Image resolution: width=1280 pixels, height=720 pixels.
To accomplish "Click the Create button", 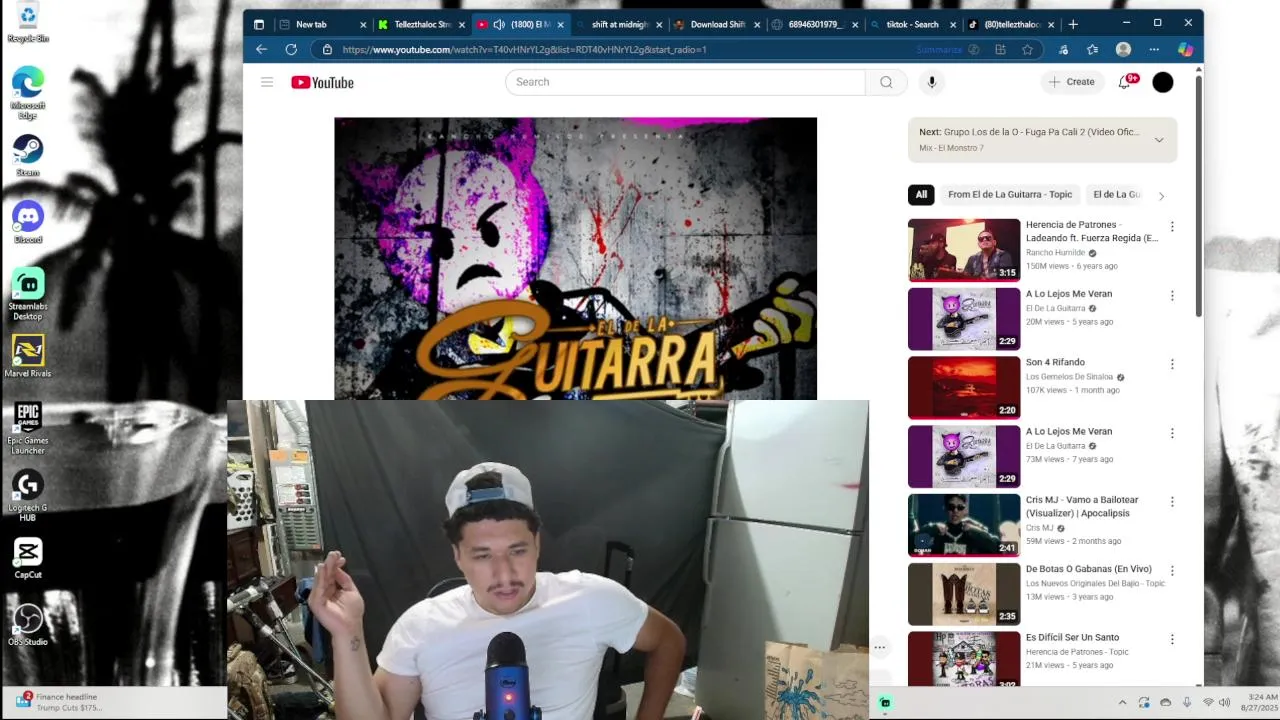I will pos(1072,82).
